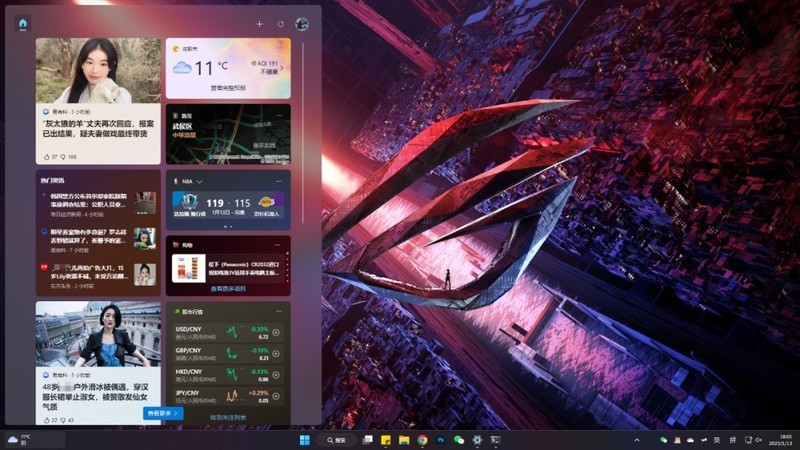
Task: Open the second trending news headline
Action: [x=89, y=236]
